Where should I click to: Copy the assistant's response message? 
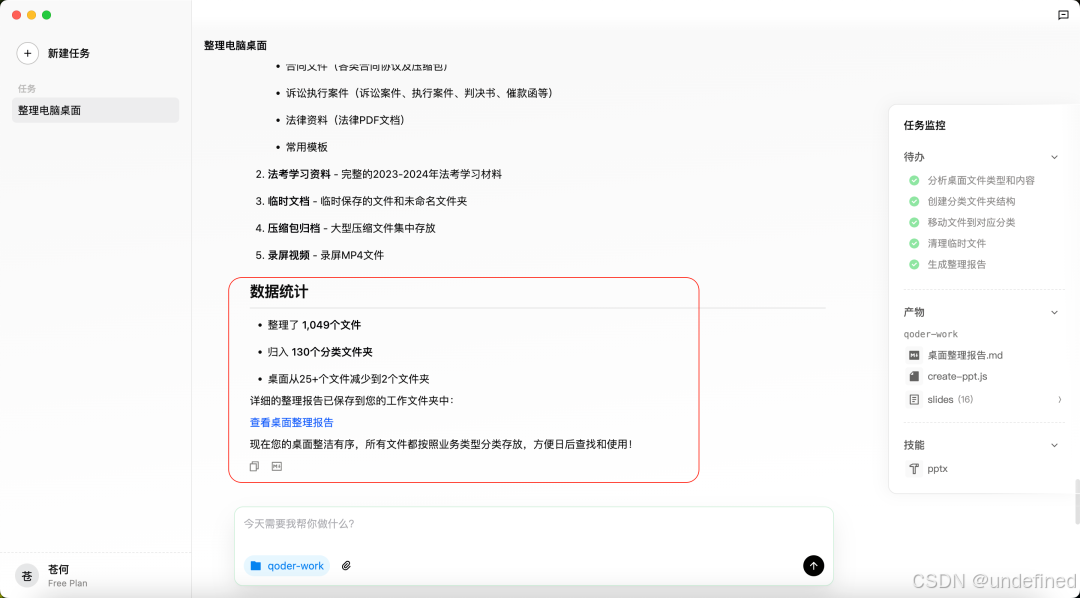[x=253, y=465]
